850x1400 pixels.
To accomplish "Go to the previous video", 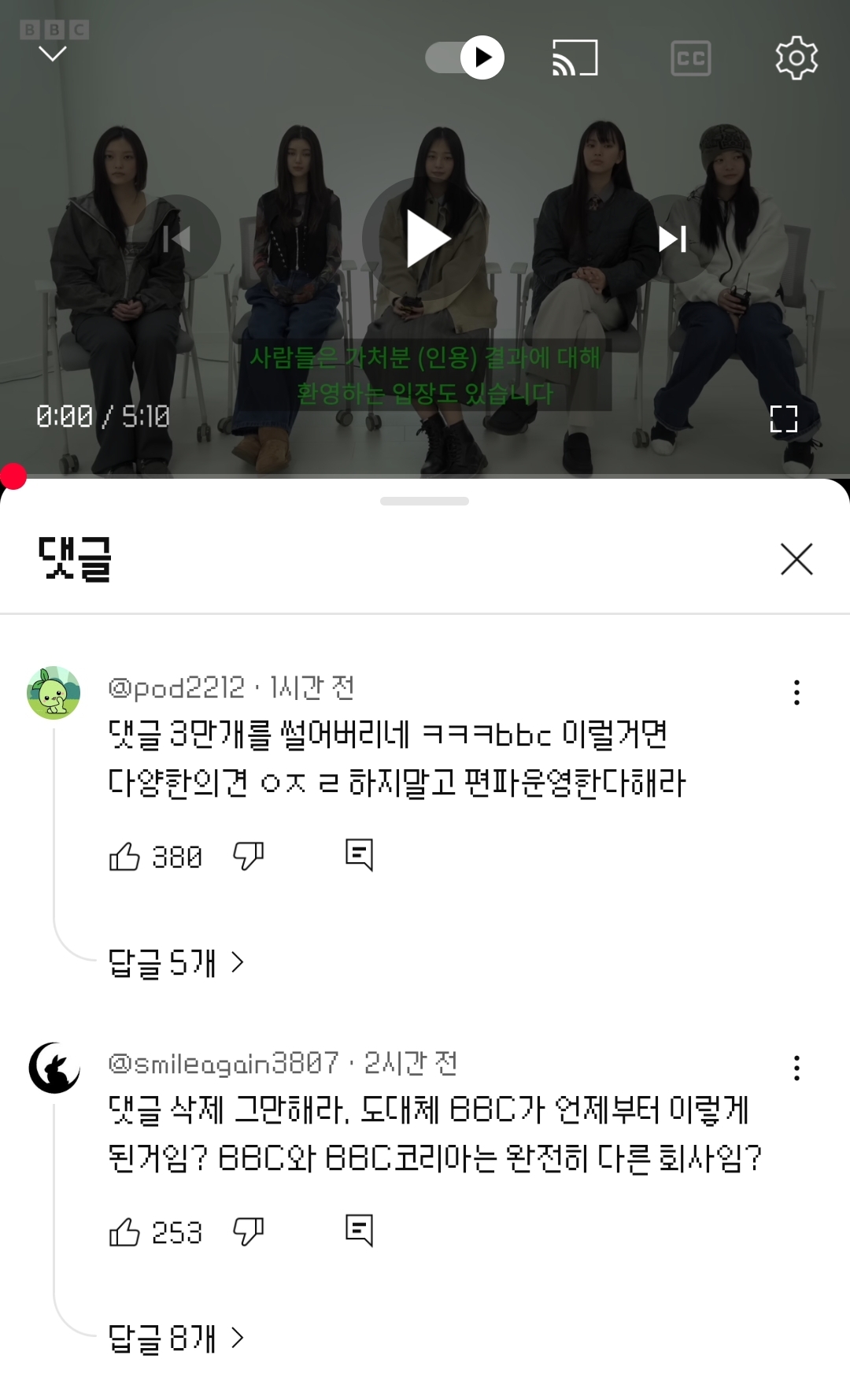I will click(x=177, y=239).
